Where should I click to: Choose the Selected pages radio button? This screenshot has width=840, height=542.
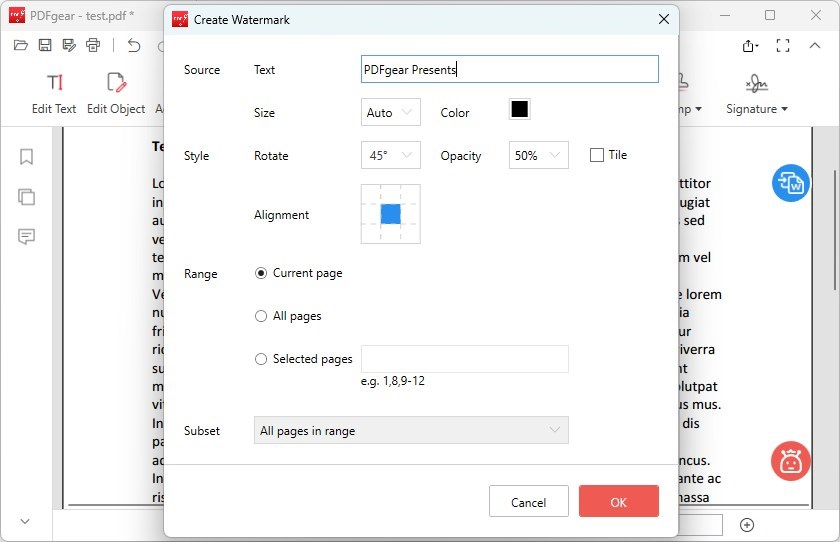(x=261, y=359)
